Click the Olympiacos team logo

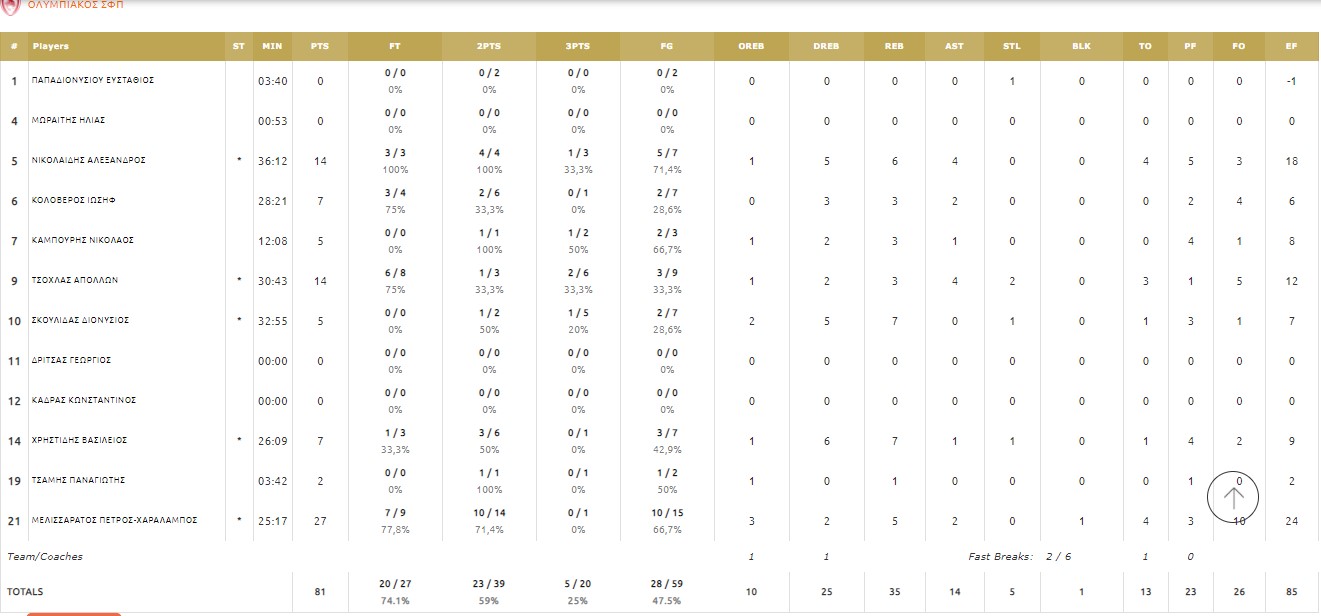[11, 5]
